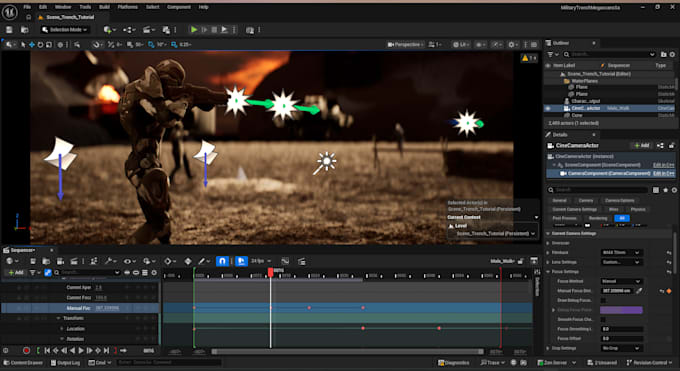This screenshot has width=680, height=371.
Task: Click the Focus Offset value field
Action: click(x=621, y=338)
